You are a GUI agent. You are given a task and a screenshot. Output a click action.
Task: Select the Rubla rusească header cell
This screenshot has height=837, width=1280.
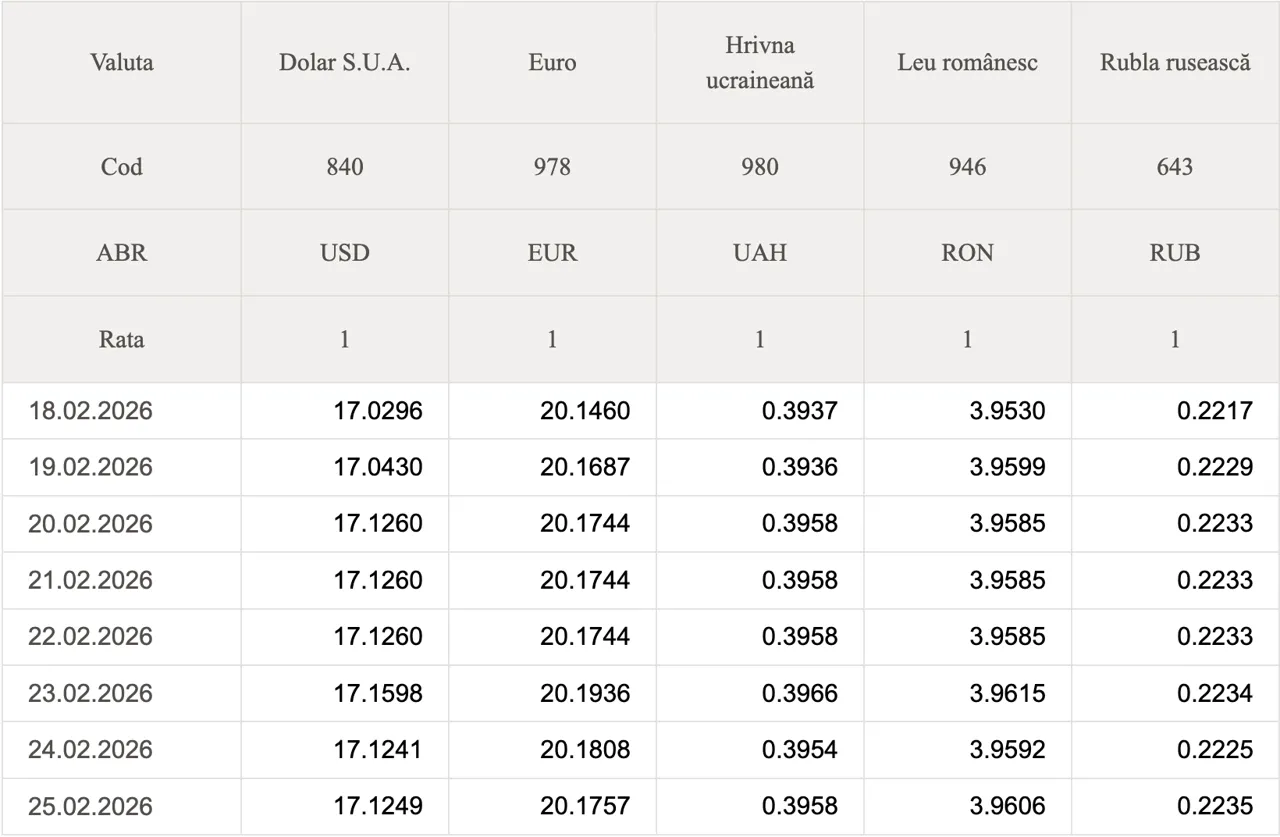coord(1175,62)
